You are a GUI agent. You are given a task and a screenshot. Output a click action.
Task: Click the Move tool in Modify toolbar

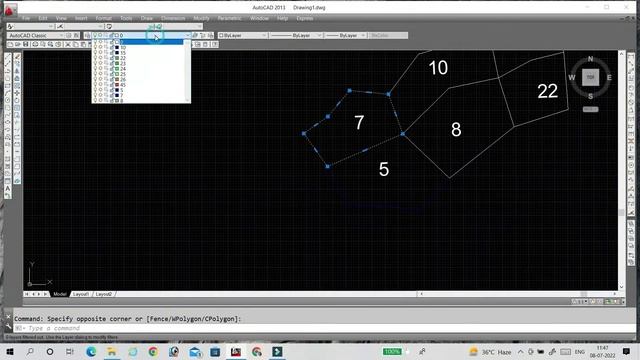17,93
